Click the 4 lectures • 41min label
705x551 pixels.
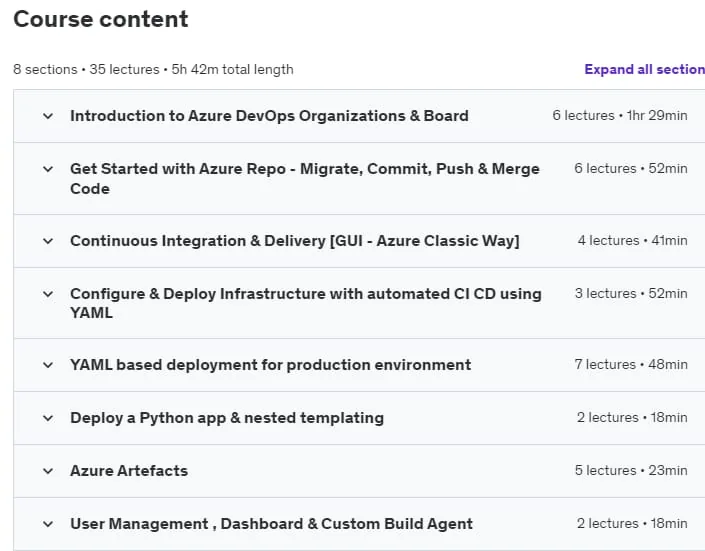[633, 241]
